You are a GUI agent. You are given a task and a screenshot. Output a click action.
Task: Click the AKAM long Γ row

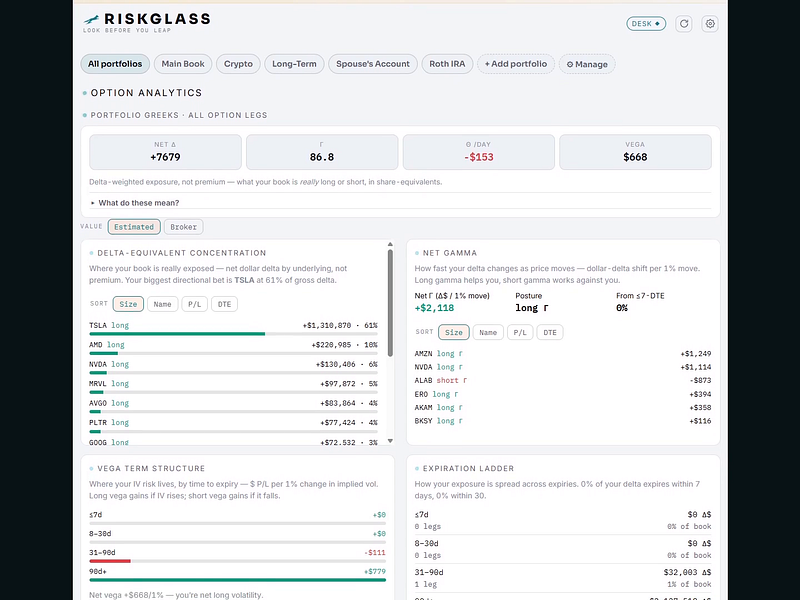[x=563, y=407]
